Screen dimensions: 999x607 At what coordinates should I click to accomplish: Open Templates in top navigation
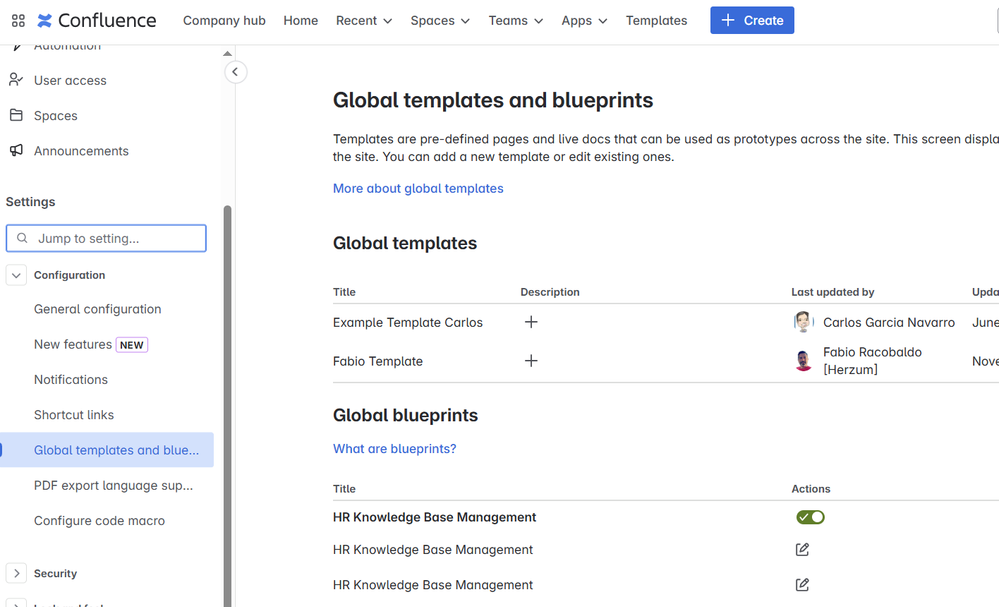click(656, 20)
